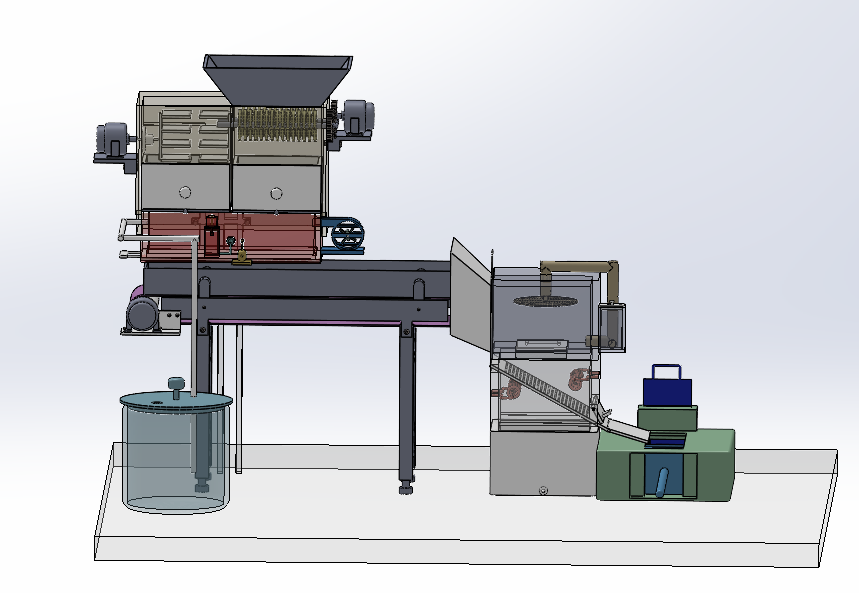Select the red transparent tray section
Image resolution: width=859 pixels, height=593 pixels.
click(x=230, y=237)
